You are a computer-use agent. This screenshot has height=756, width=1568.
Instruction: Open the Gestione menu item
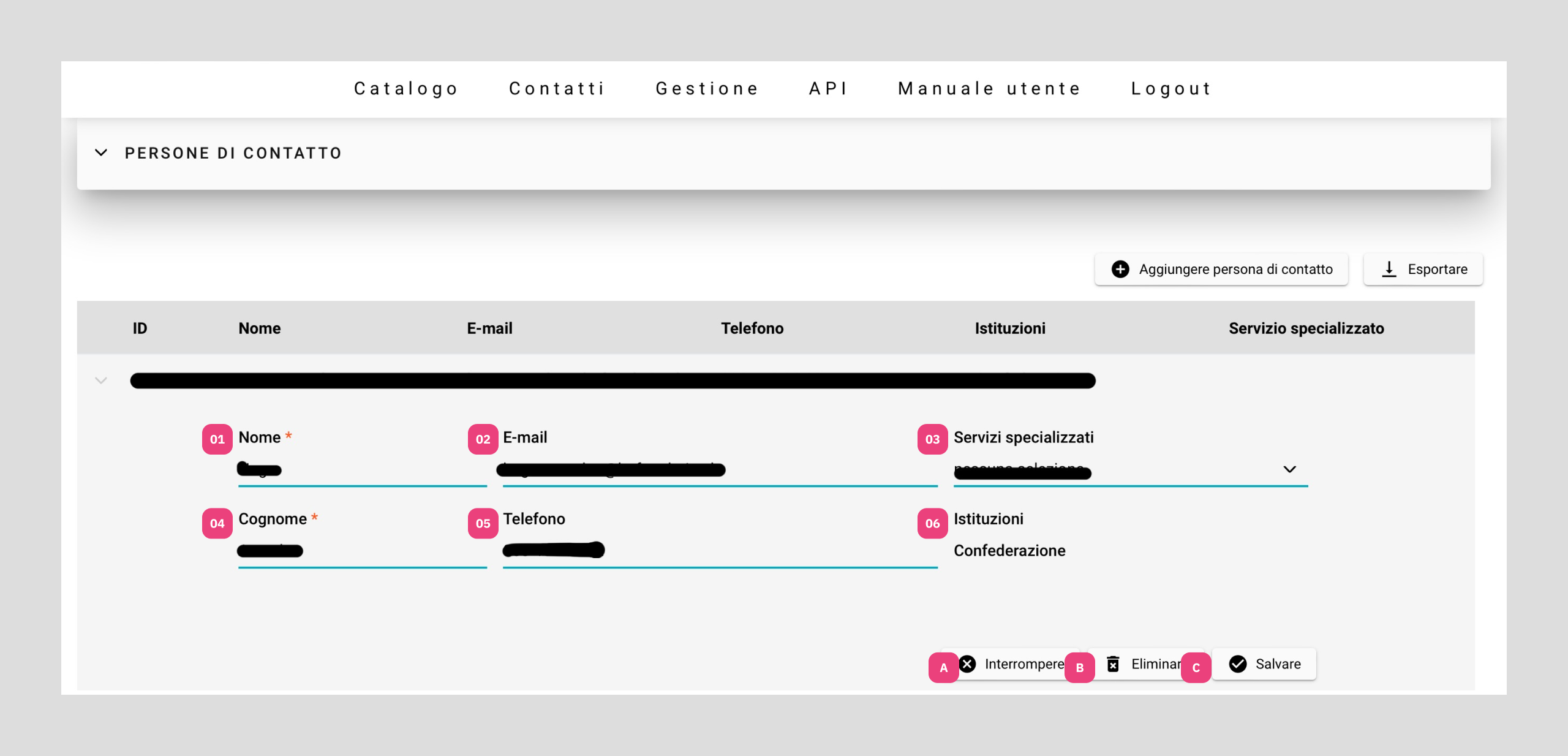pyautogui.click(x=707, y=89)
